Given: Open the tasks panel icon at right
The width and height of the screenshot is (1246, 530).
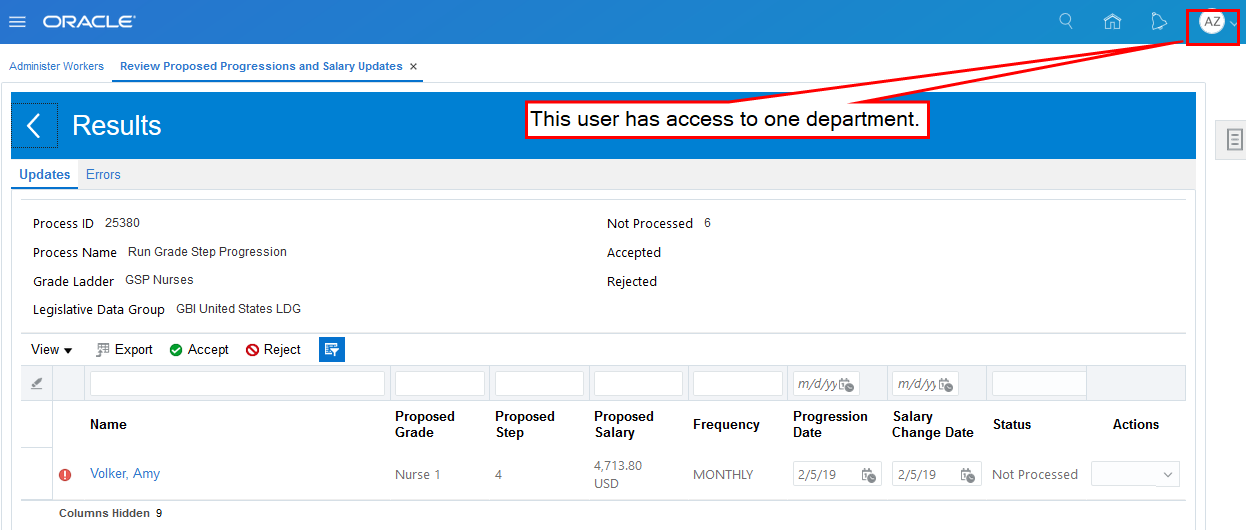Looking at the screenshot, I should (x=1234, y=140).
